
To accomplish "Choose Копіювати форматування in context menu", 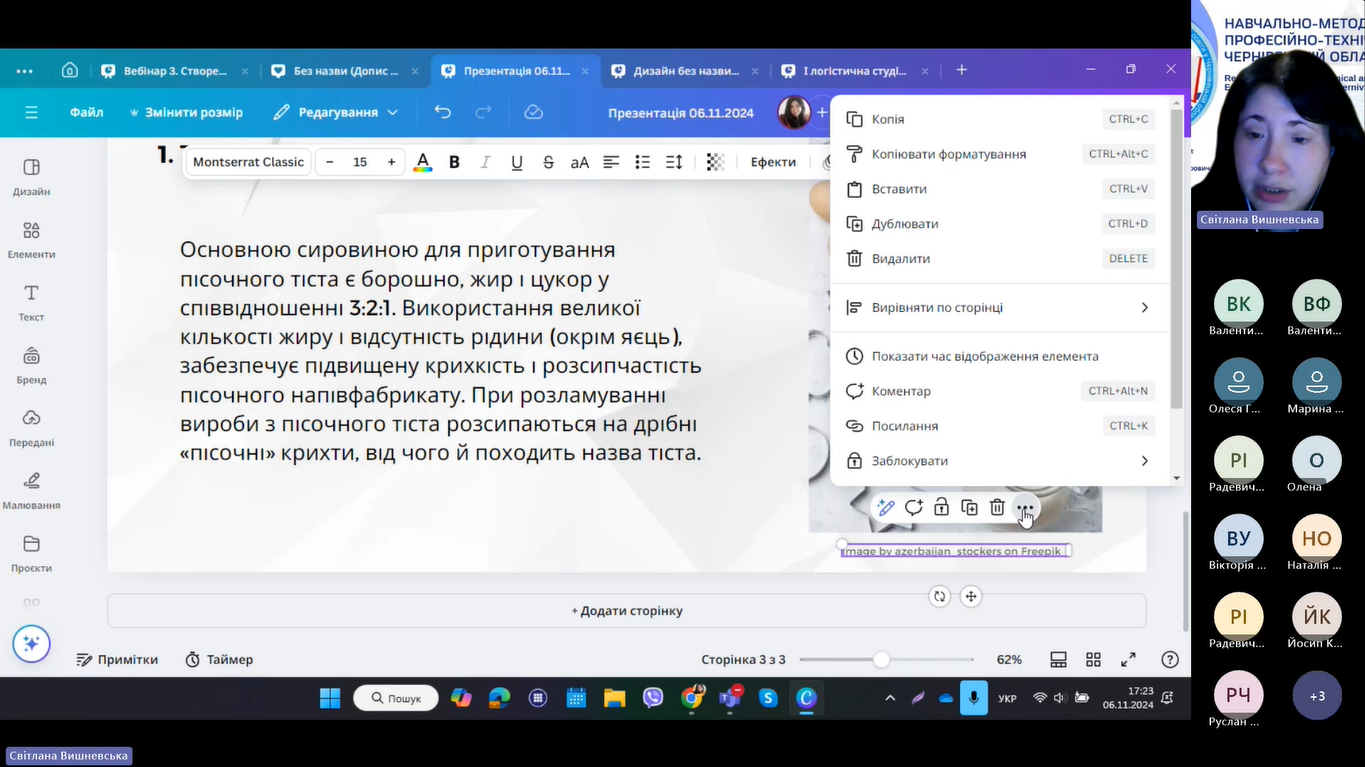I will [948, 154].
